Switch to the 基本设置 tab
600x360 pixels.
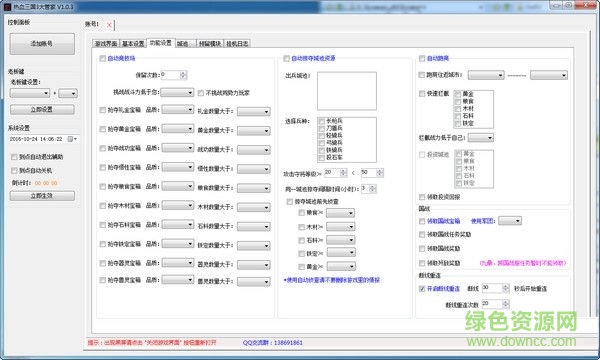pyautogui.click(x=133, y=44)
